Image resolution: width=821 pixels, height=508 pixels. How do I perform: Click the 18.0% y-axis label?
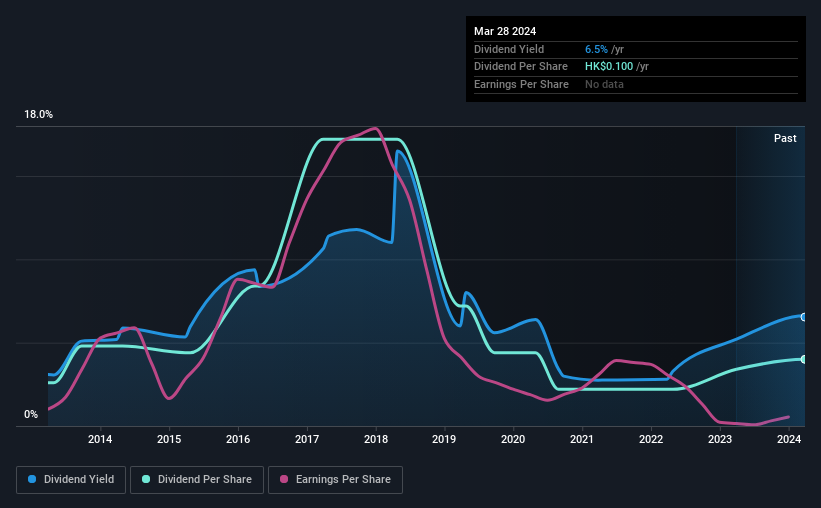[x=38, y=115]
